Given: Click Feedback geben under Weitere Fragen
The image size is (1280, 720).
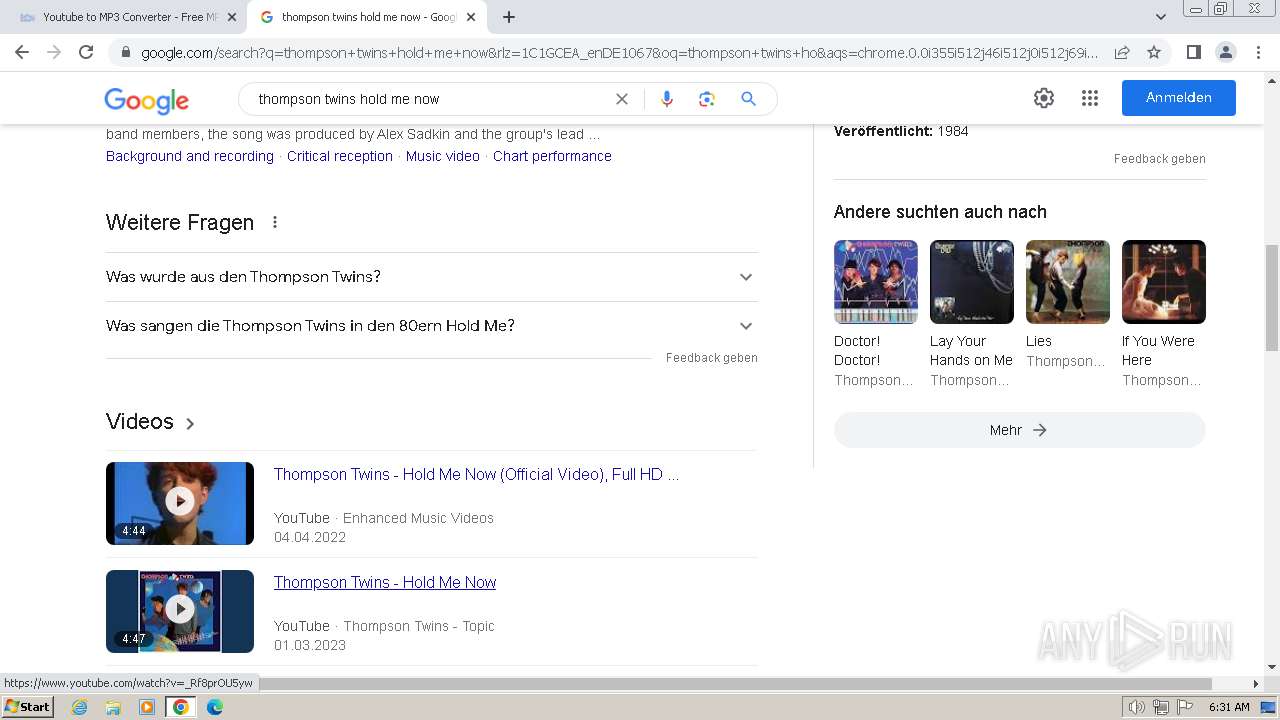Looking at the screenshot, I should [x=712, y=358].
